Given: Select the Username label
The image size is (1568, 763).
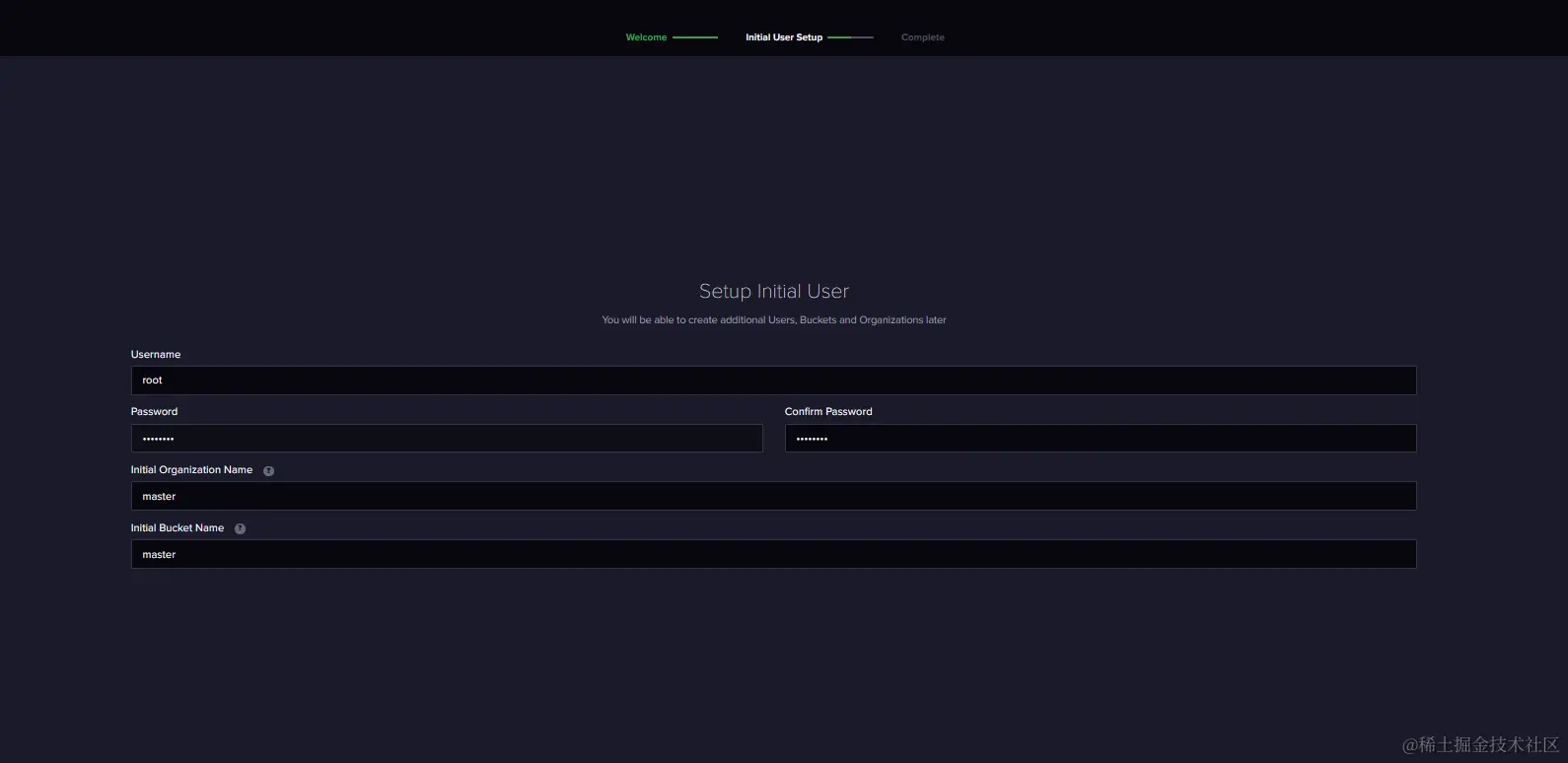Looking at the screenshot, I should (x=156, y=355).
